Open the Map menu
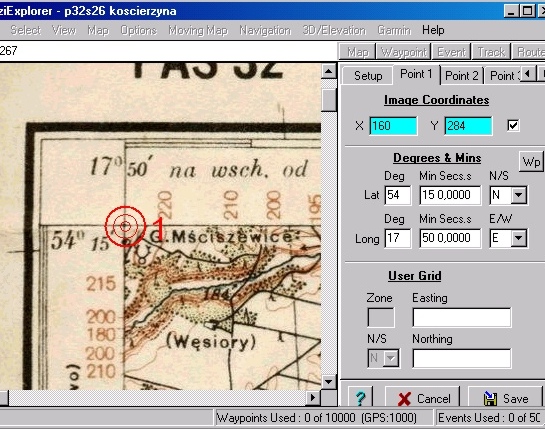The width and height of the screenshot is (545, 429). pyautogui.click(x=98, y=30)
